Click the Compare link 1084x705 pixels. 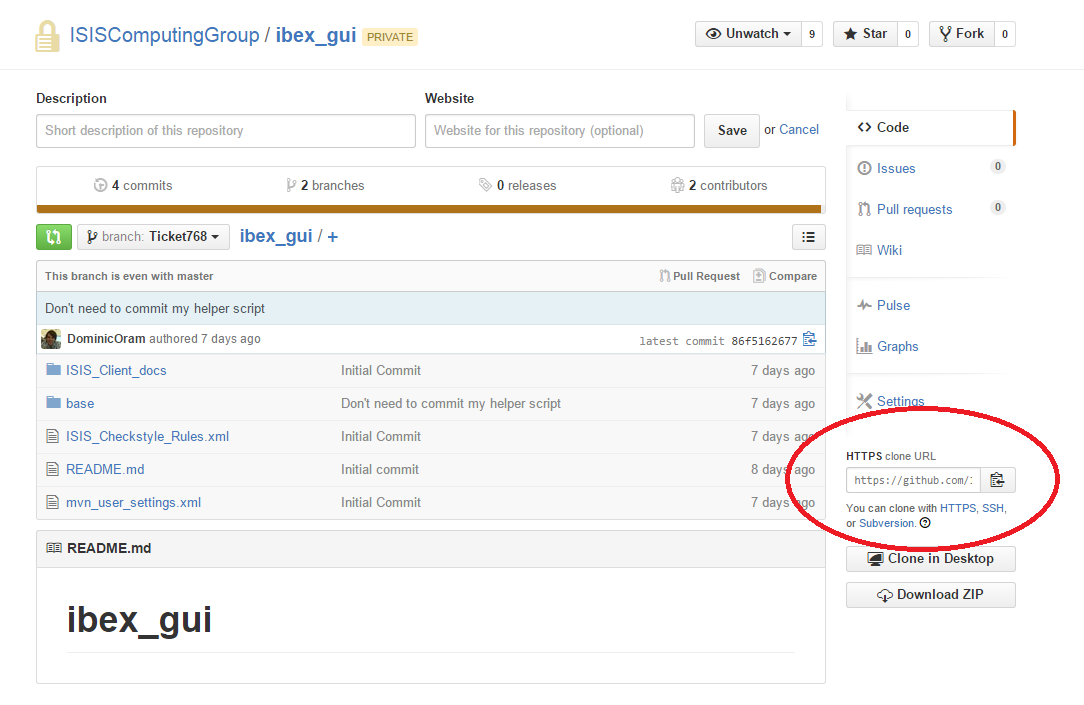click(x=785, y=276)
